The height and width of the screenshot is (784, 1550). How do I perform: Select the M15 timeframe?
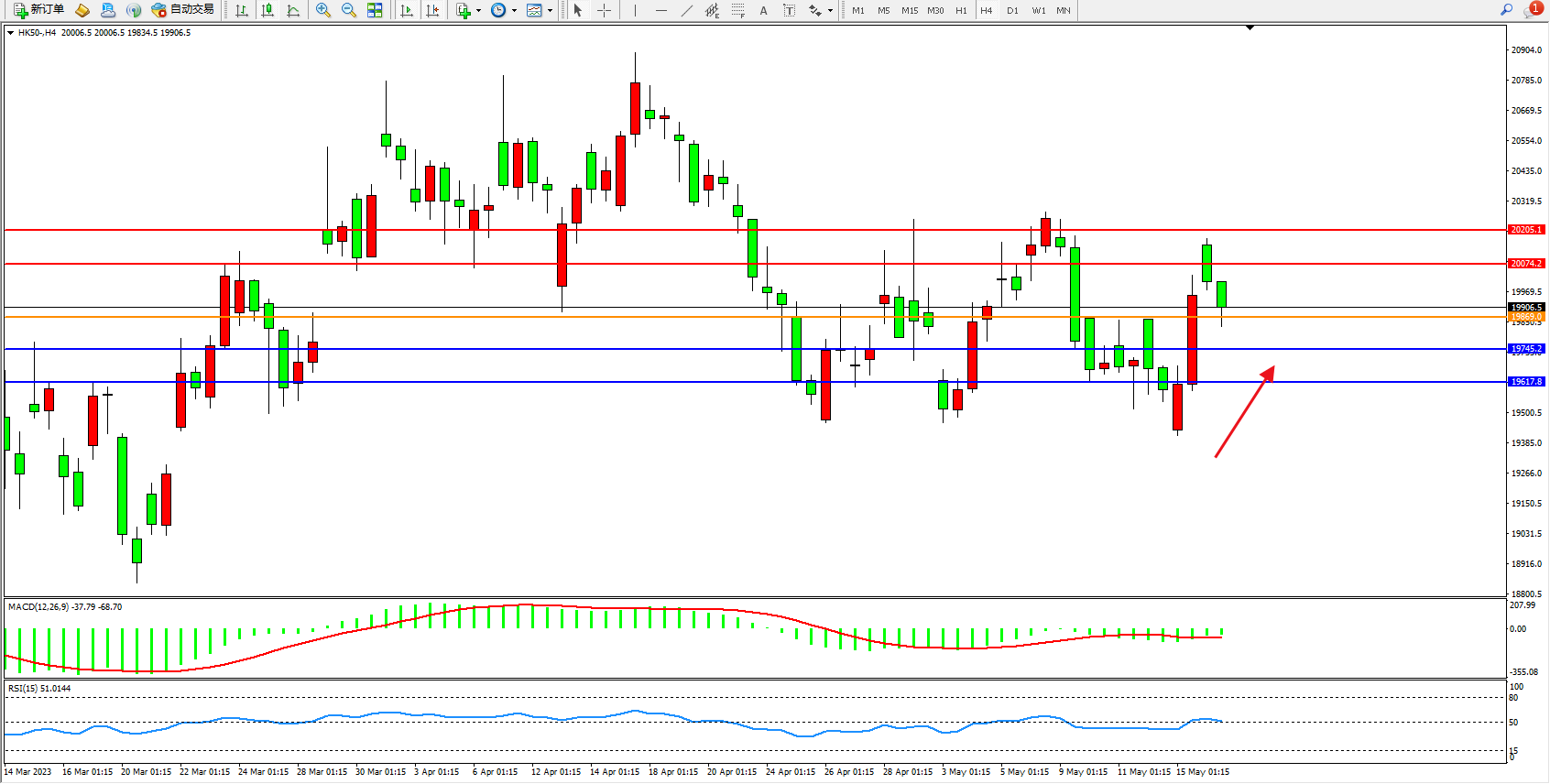pyautogui.click(x=909, y=10)
